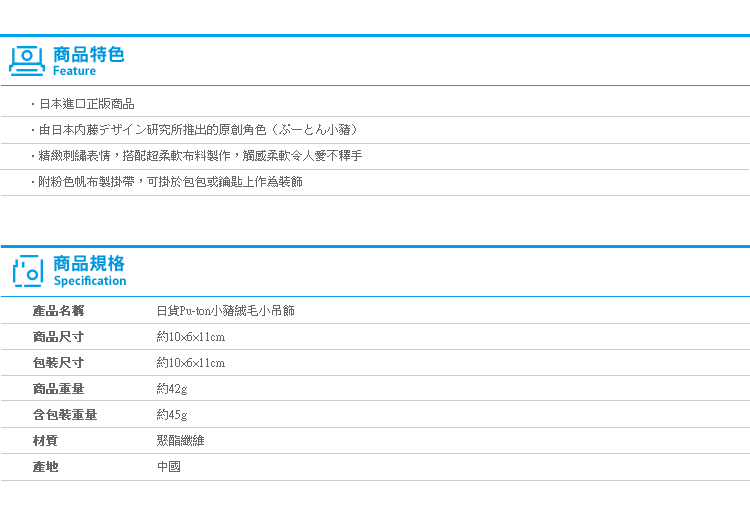Screen dimensions: 750x524
Task: Click the 約45g packaged weight value
Action: 172,415
